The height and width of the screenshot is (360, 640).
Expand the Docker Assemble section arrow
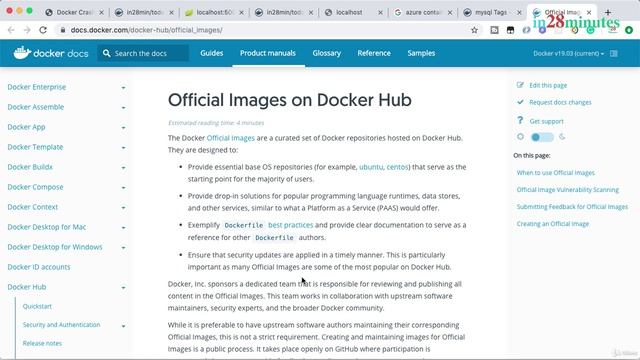123,107
